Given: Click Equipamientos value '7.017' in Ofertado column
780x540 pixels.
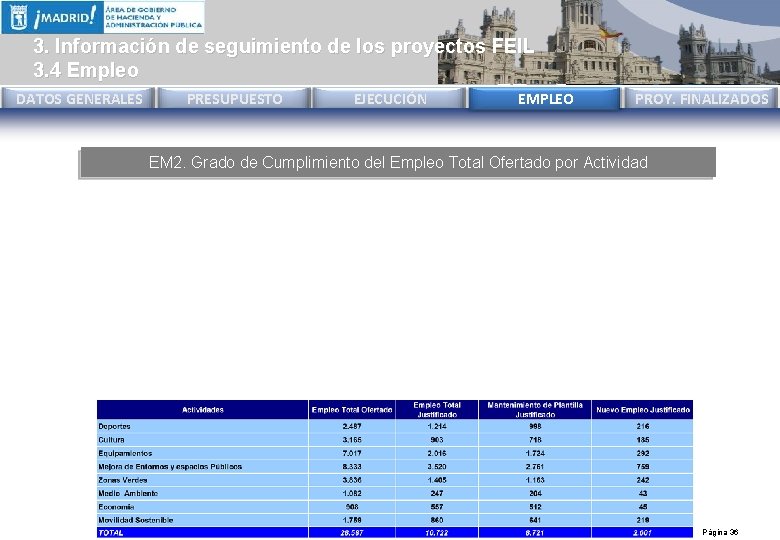Looking at the screenshot, I should click(x=352, y=453).
